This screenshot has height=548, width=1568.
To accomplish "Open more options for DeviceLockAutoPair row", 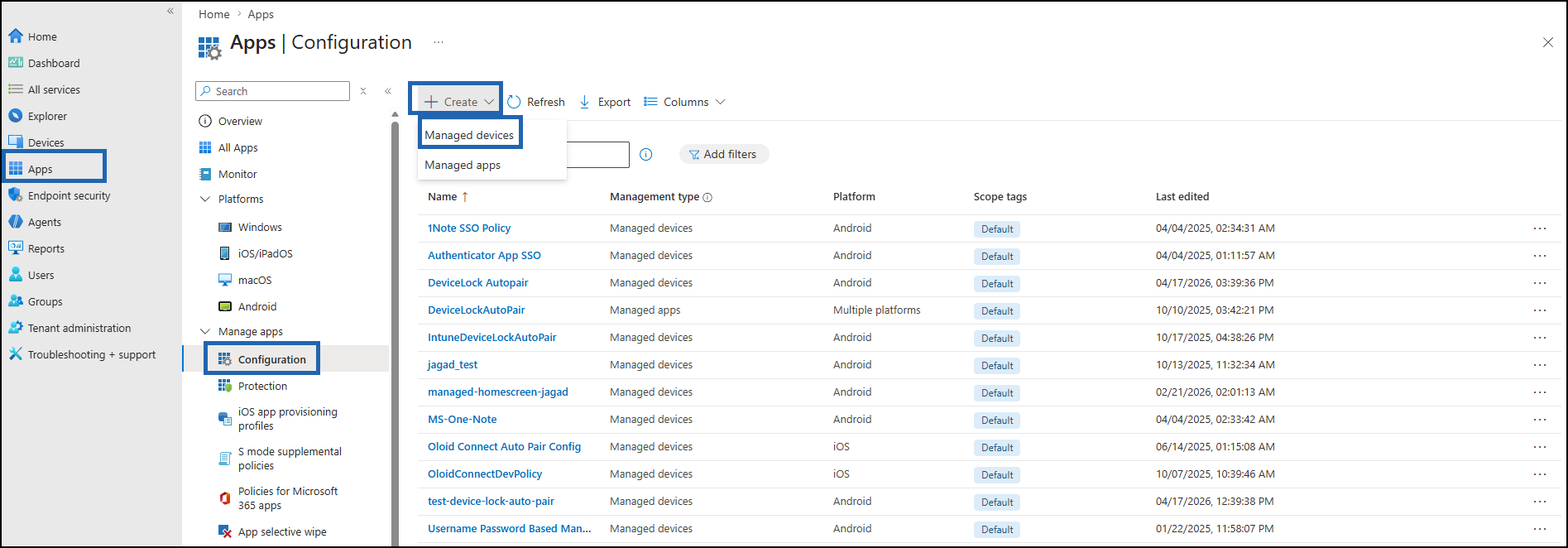I will [1539, 310].
